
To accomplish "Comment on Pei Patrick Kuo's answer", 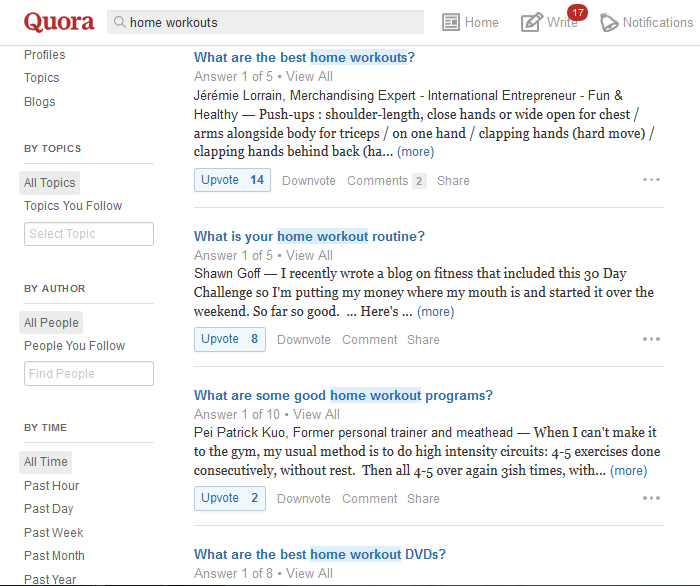I will click(370, 499).
